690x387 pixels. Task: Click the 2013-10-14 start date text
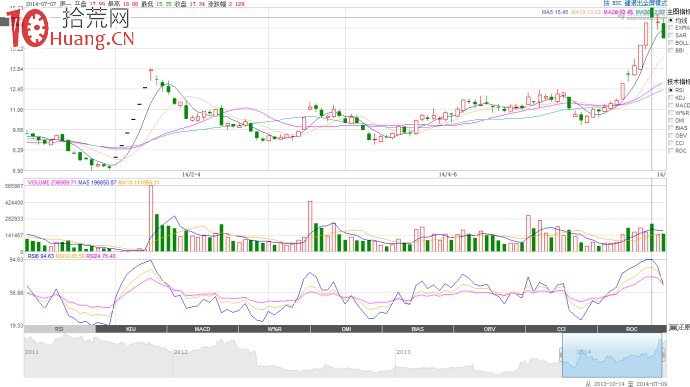(609, 384)
